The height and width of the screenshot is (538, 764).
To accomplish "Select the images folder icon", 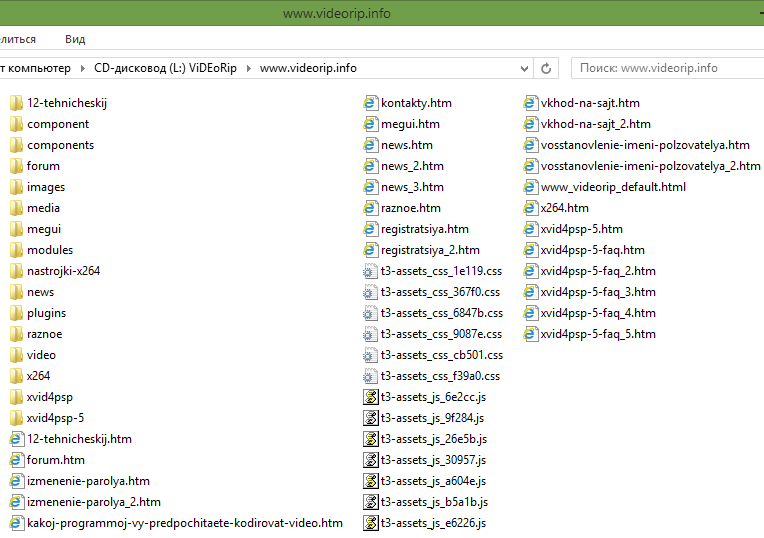I will (16, 187).
